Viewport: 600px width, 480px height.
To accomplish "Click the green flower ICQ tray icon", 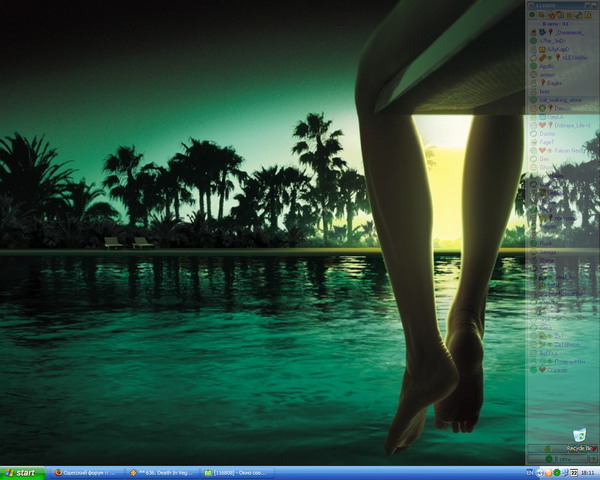I will coord(557,473).
